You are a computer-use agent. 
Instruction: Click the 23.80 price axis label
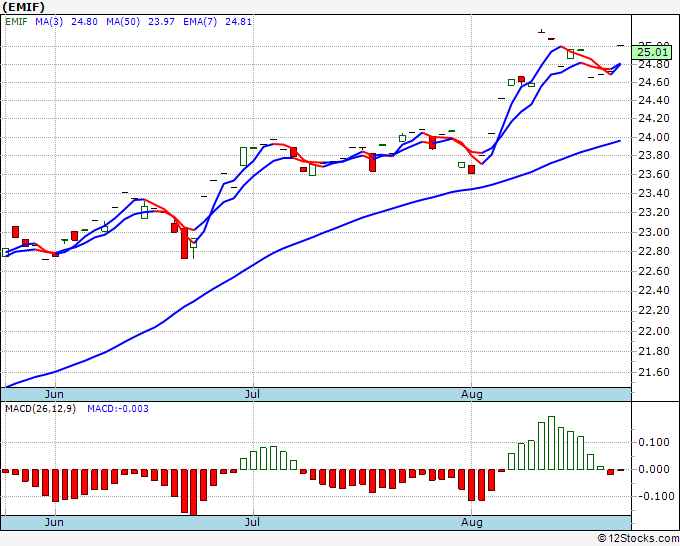(654, 156)
